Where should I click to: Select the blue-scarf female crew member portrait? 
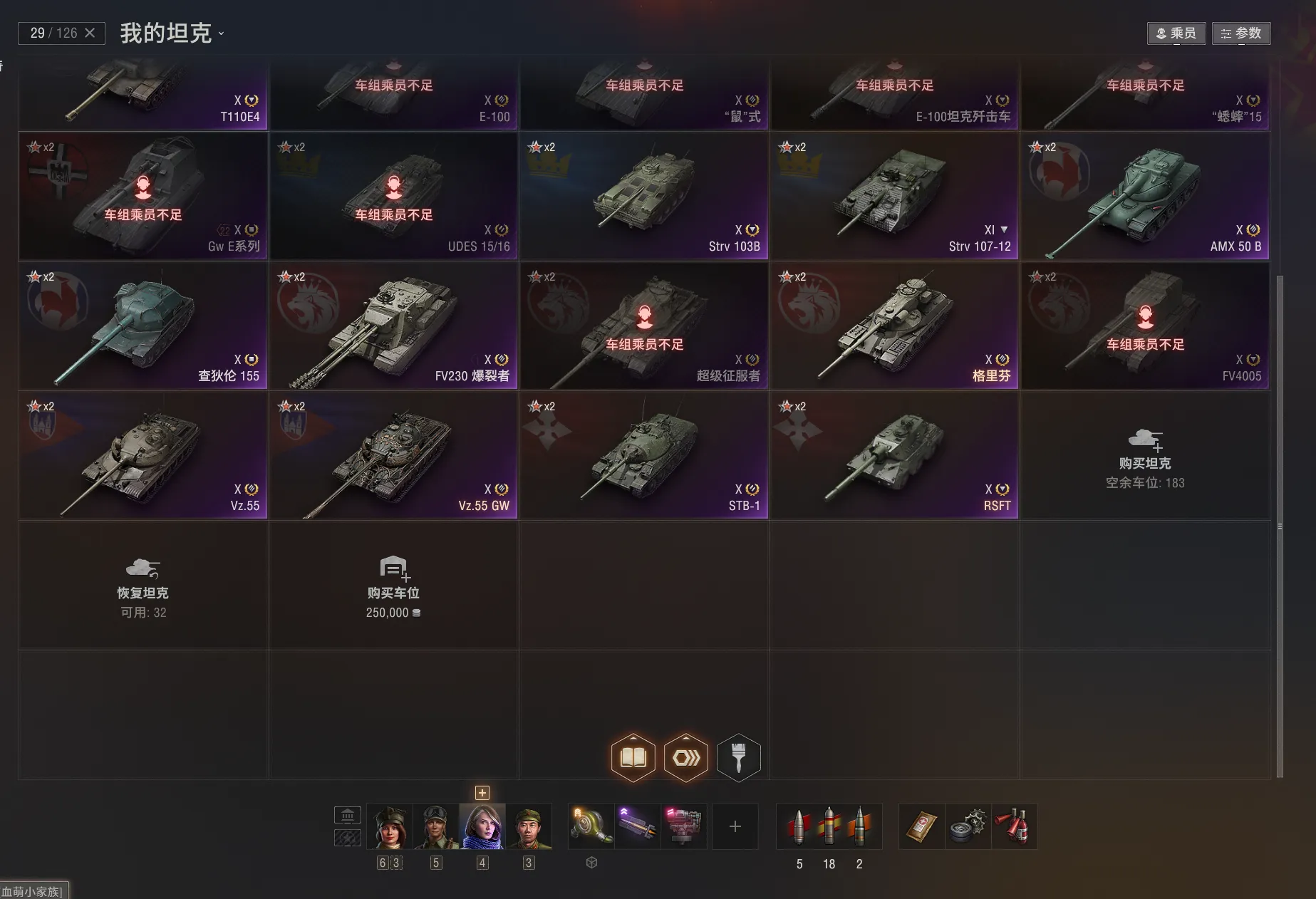point(483,826)
